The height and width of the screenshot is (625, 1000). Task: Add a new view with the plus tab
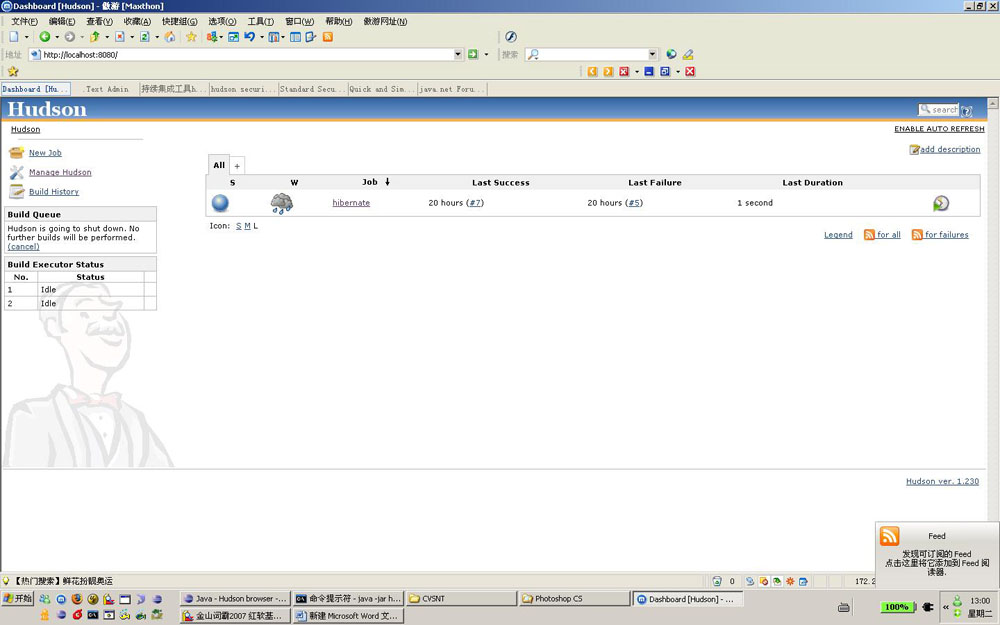coord(237,166)
